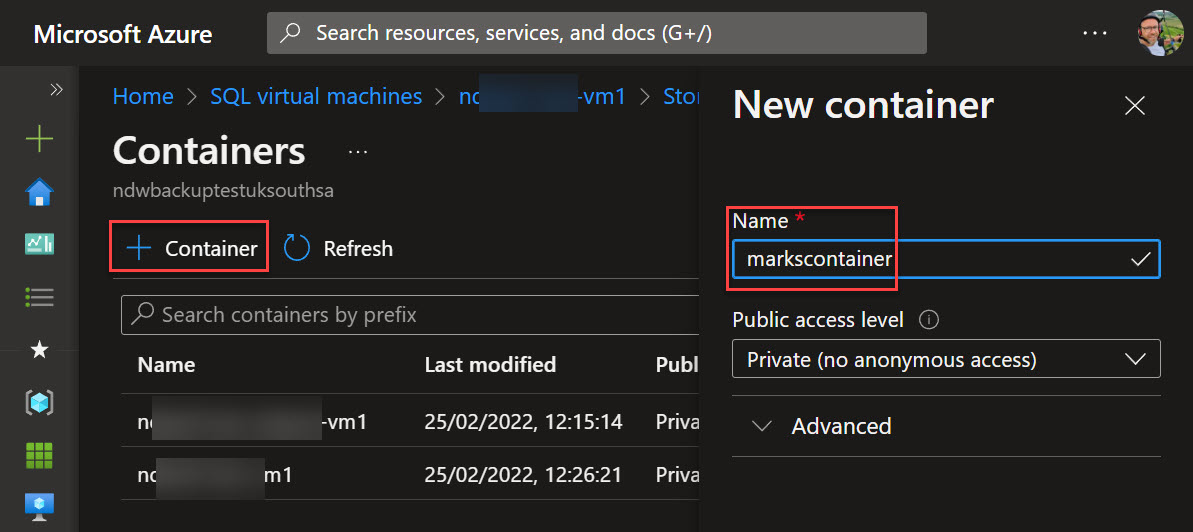Open the Home icon in sidebar

[x=40, y=192]
